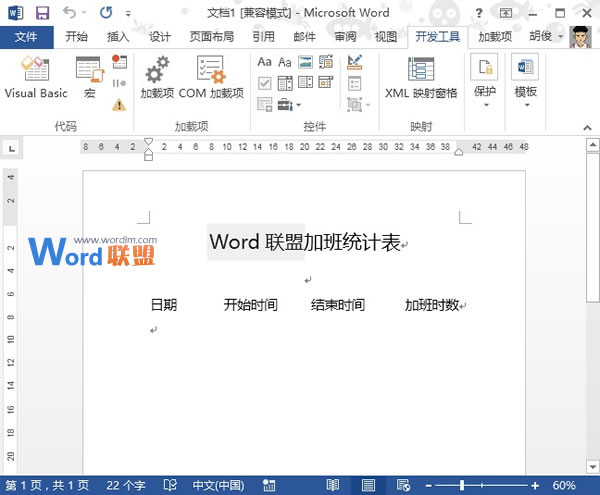Open Word Help question mark

pyautogui.click(x=479, y=13)
